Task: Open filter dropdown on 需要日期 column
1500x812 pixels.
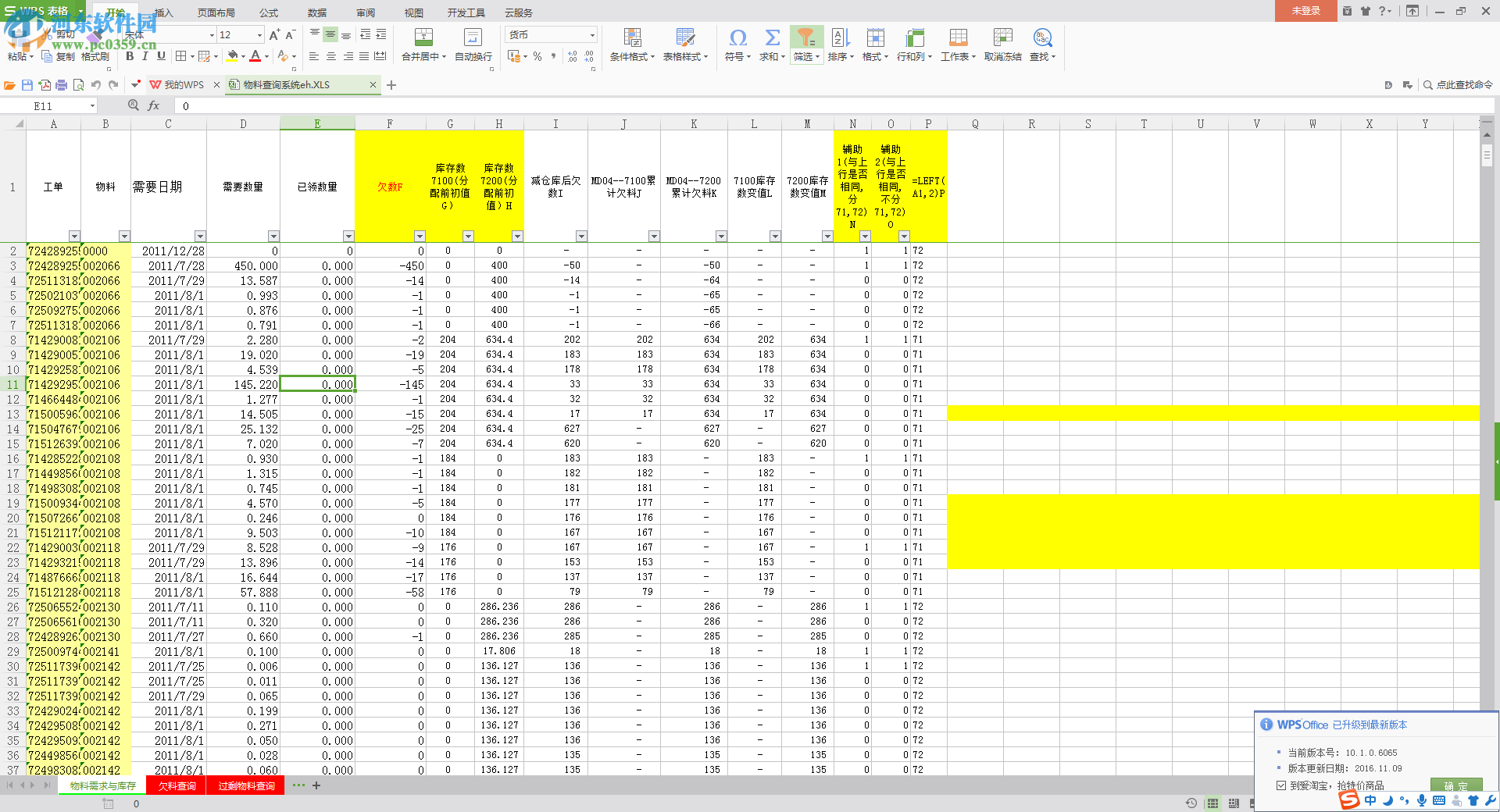Action: (200, 237)
